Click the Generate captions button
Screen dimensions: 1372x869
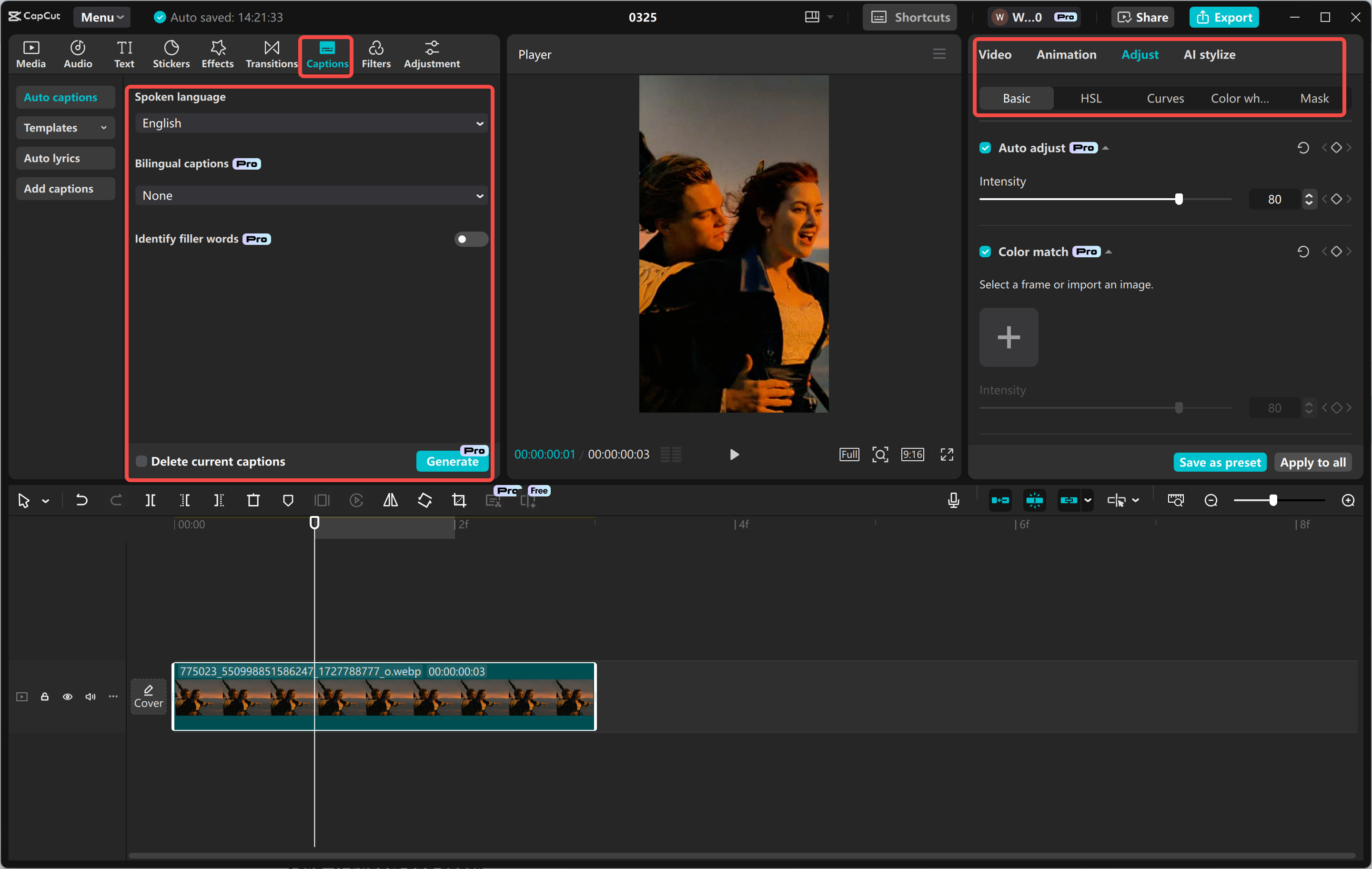(x=452, y=461)
